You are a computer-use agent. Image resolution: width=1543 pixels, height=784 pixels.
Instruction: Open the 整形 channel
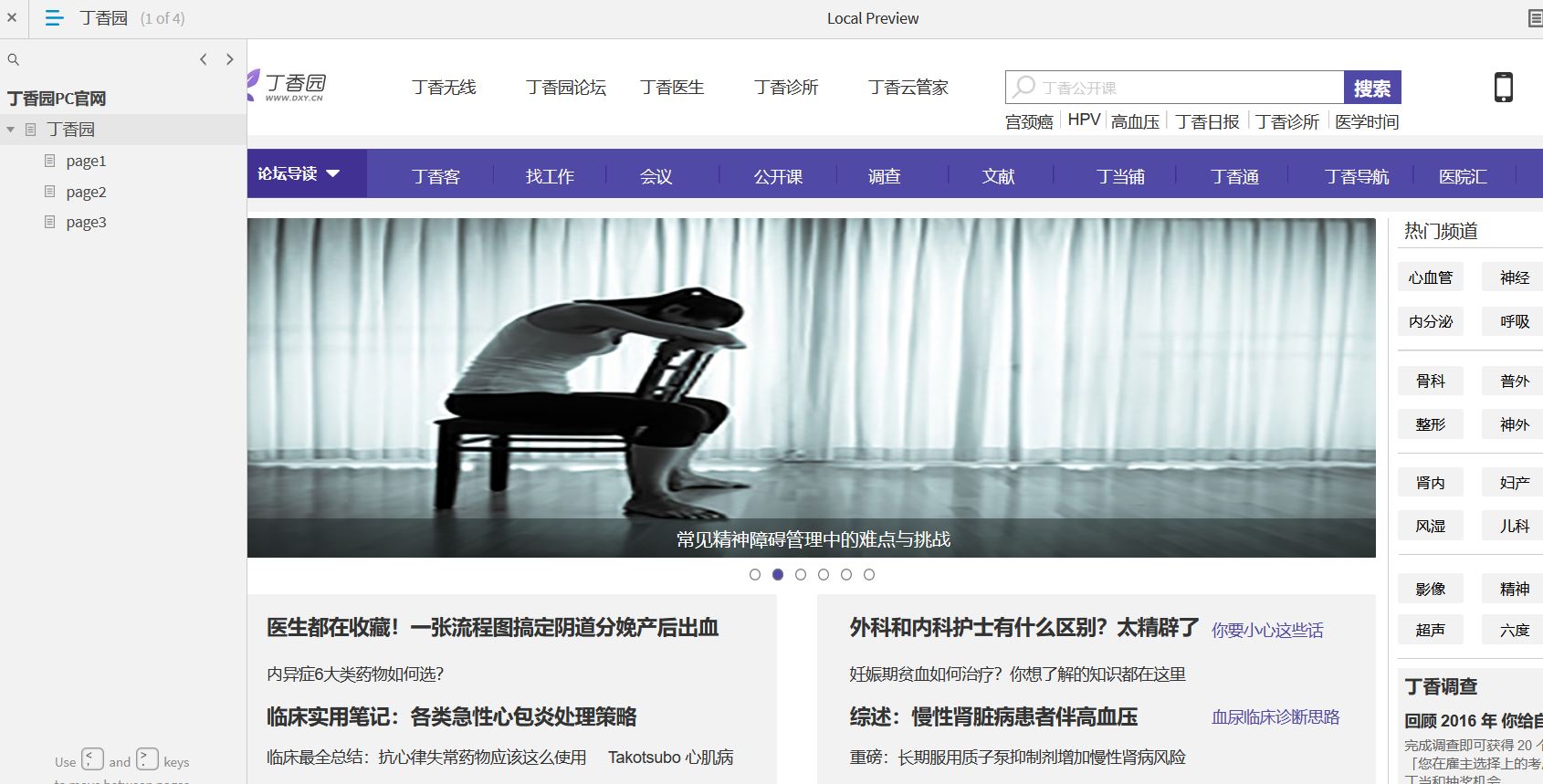pos(1431,424)
